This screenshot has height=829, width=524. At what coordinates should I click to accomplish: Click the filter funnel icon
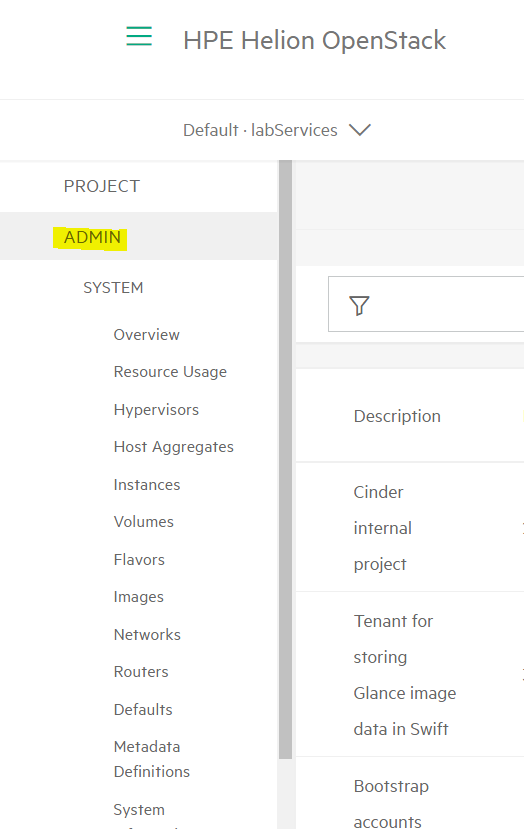click(x=359, y=306)
